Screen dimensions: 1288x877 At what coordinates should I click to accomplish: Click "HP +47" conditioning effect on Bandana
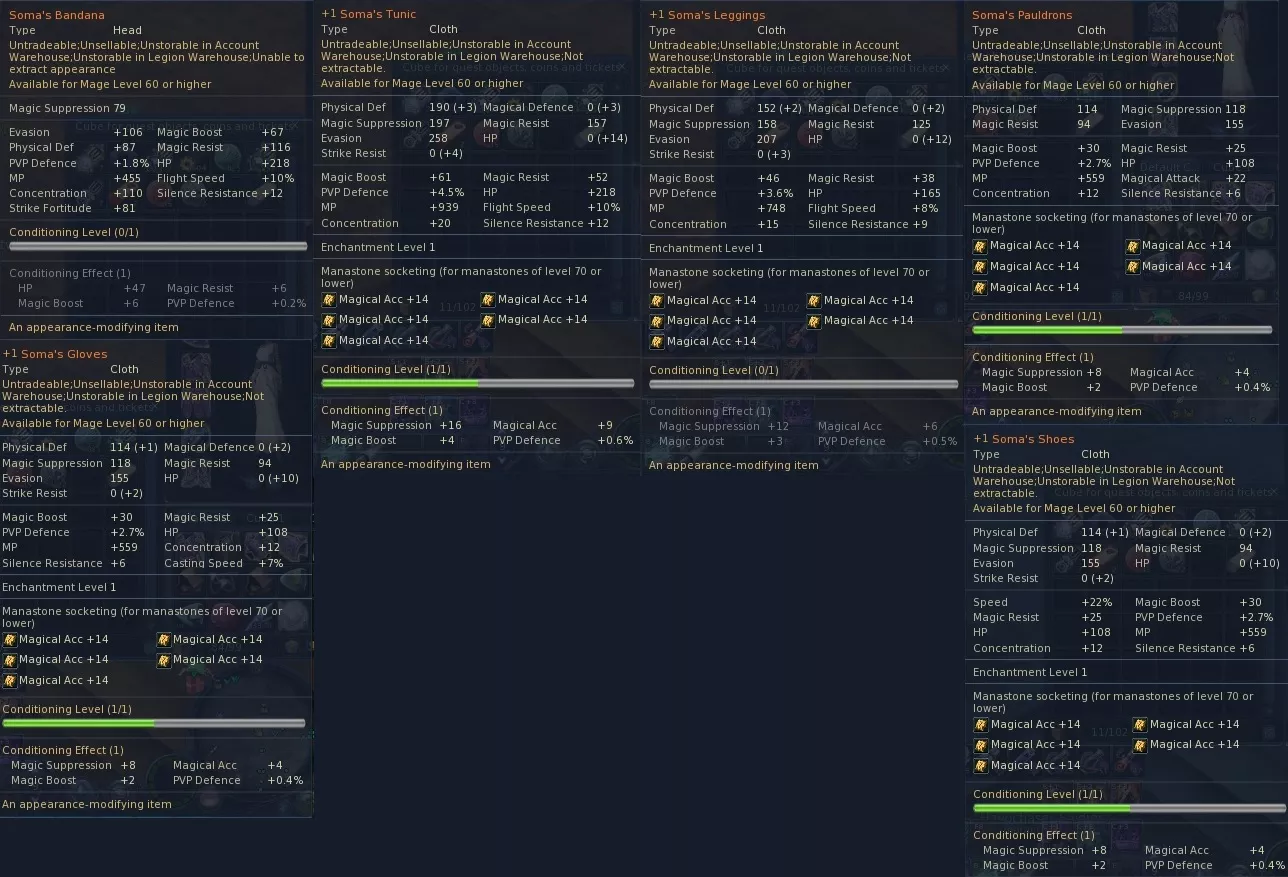82,288
